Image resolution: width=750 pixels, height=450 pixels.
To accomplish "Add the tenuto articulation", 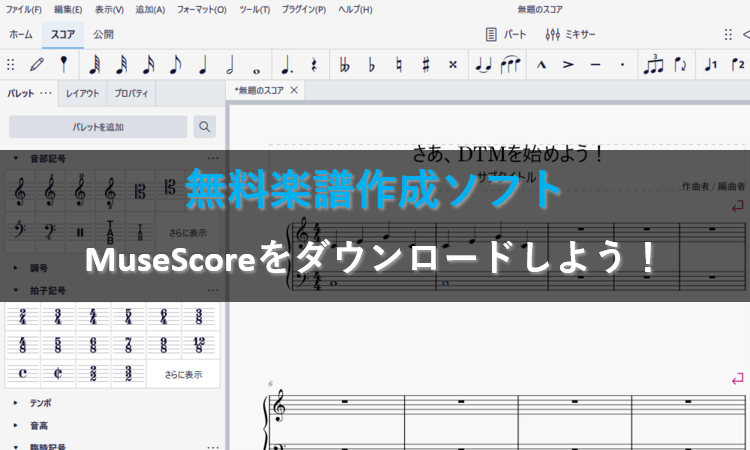I will [x=595, y=65].
